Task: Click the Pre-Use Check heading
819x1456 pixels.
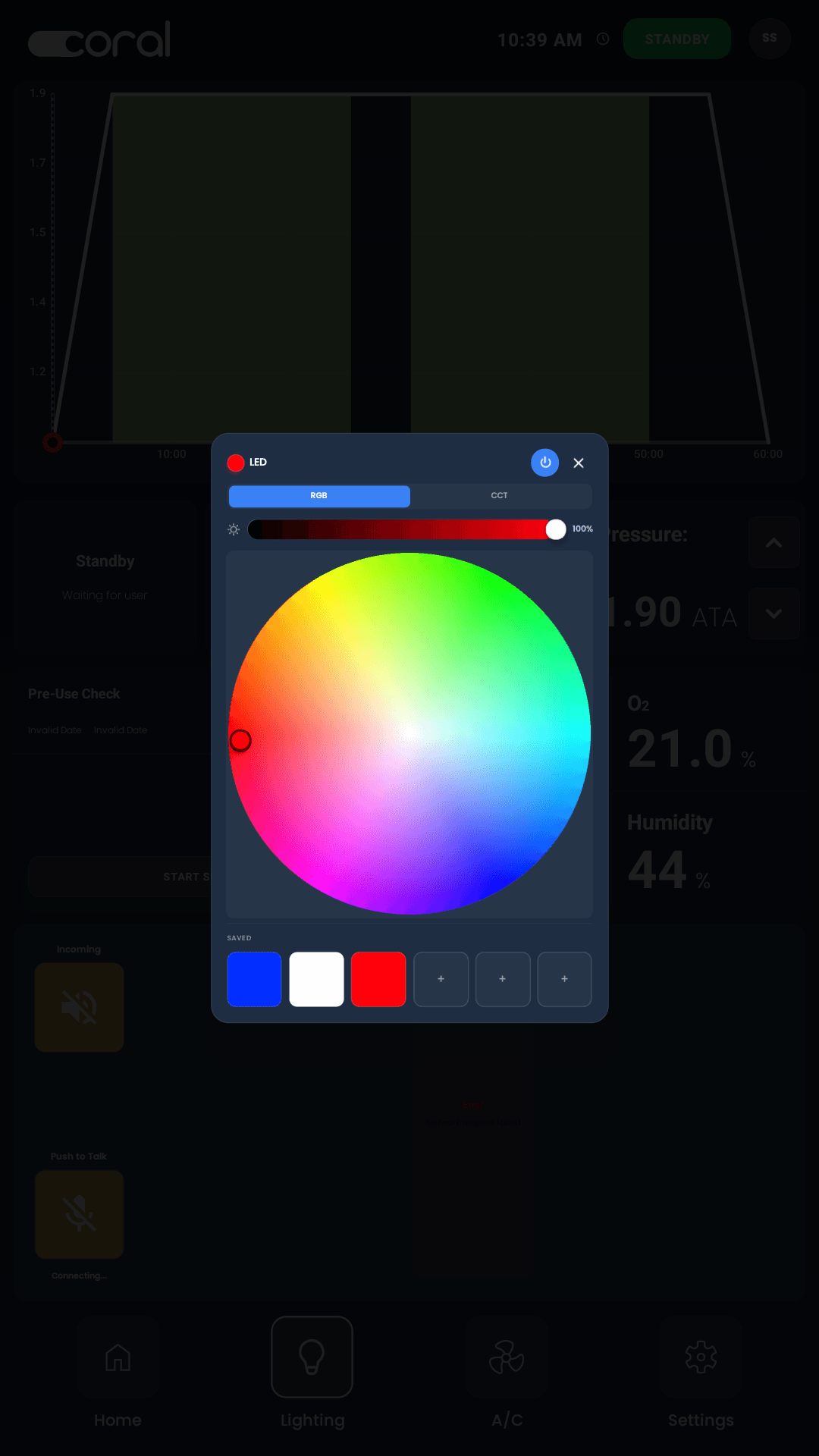Action: [x=74, y=694]
